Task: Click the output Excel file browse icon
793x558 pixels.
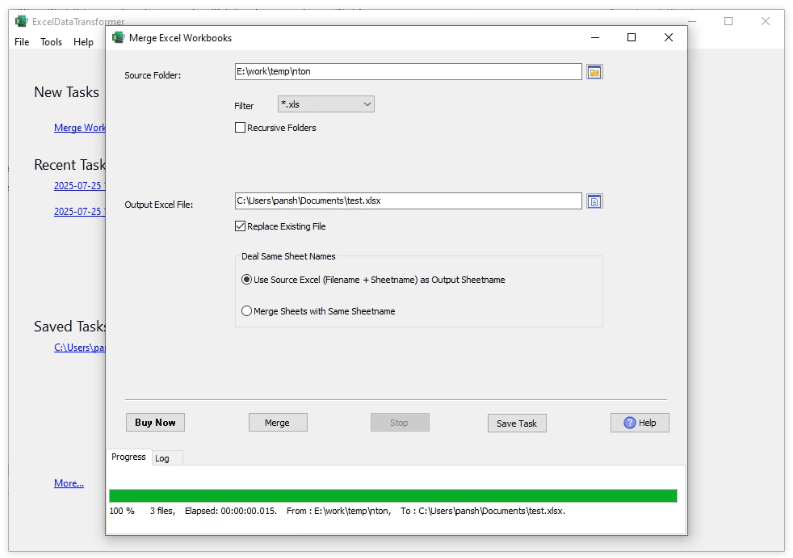Action: (594, 201)
